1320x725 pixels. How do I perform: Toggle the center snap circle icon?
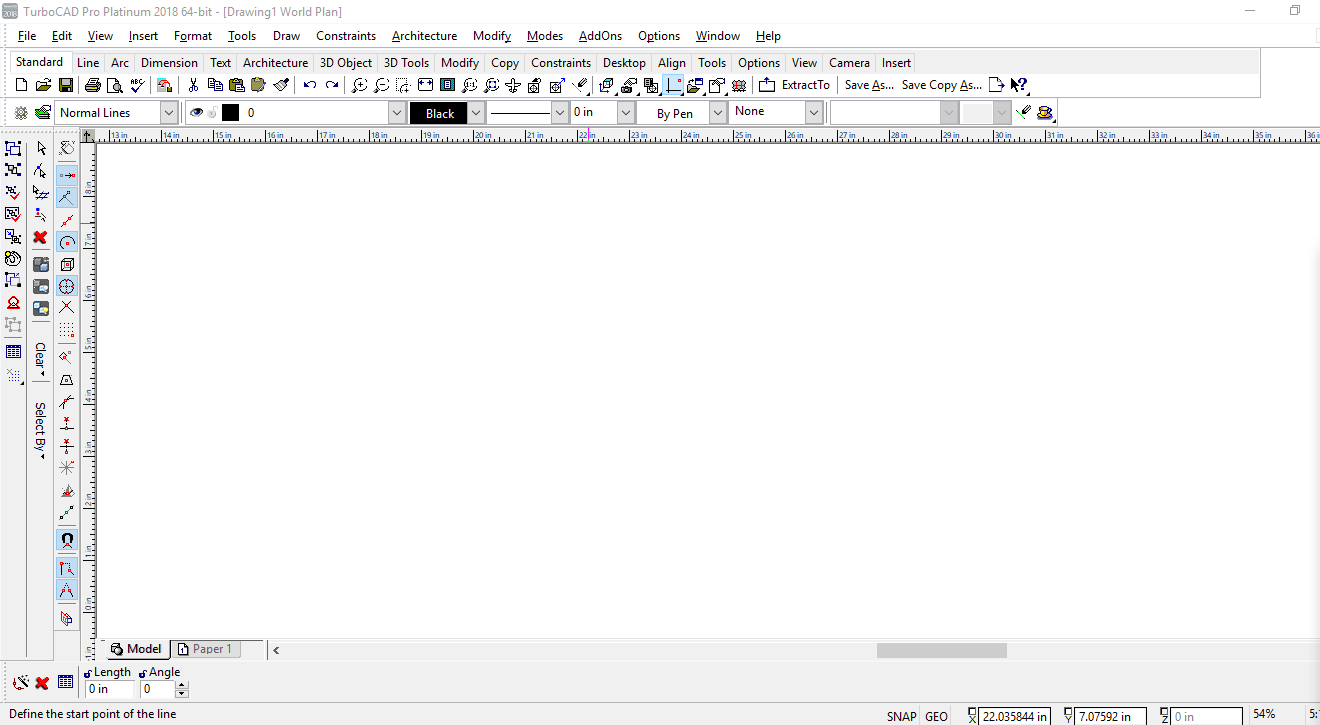[x=67, y=242]
